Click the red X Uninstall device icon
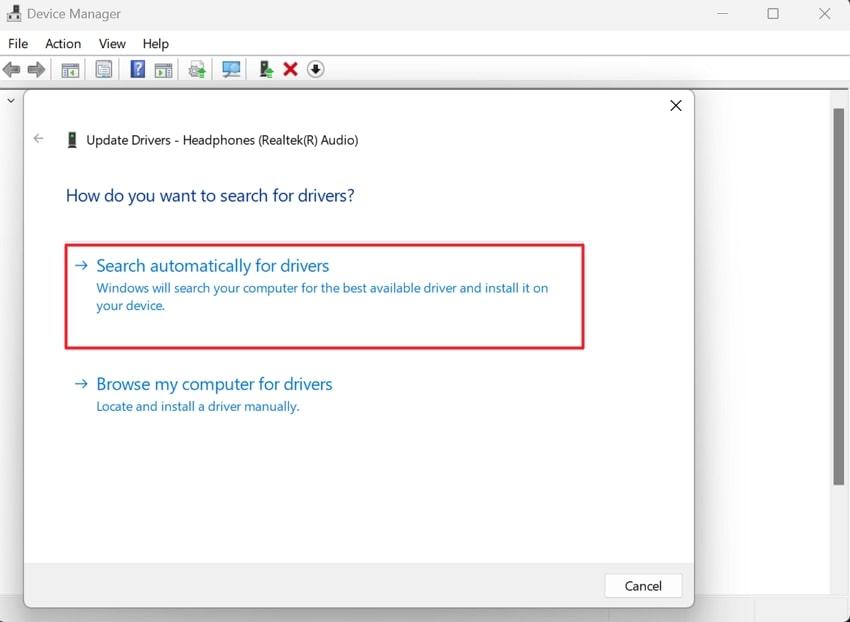Screen dimensions: 850x622 point(291,69)
